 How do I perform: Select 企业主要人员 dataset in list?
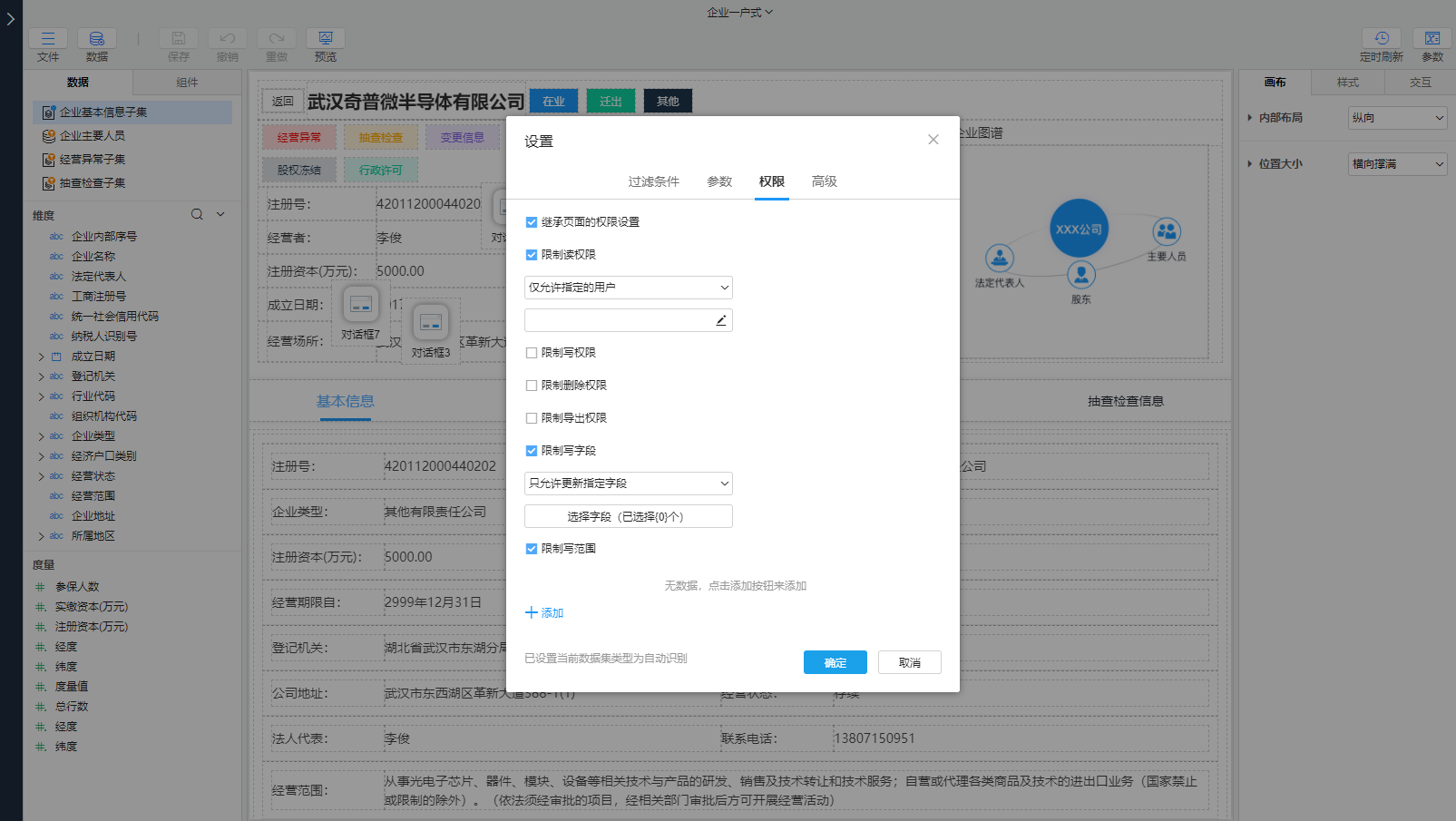(93, 136)
